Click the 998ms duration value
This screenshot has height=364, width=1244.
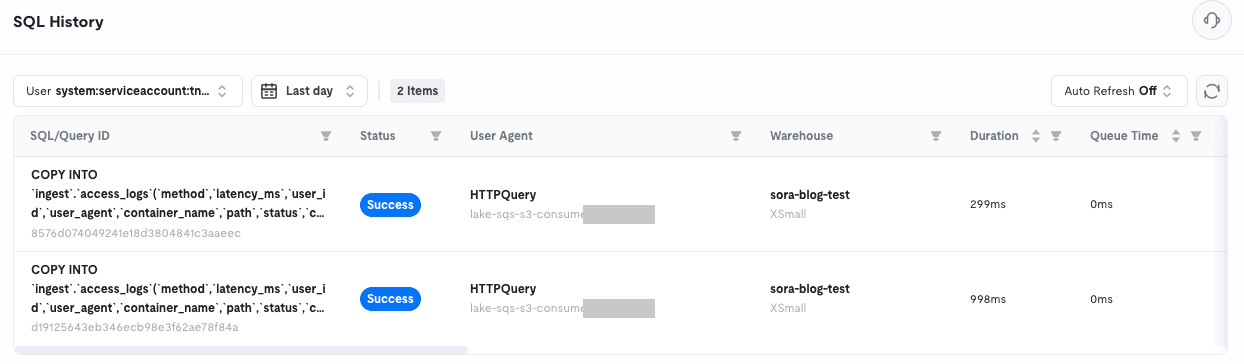tap(988, 299)
